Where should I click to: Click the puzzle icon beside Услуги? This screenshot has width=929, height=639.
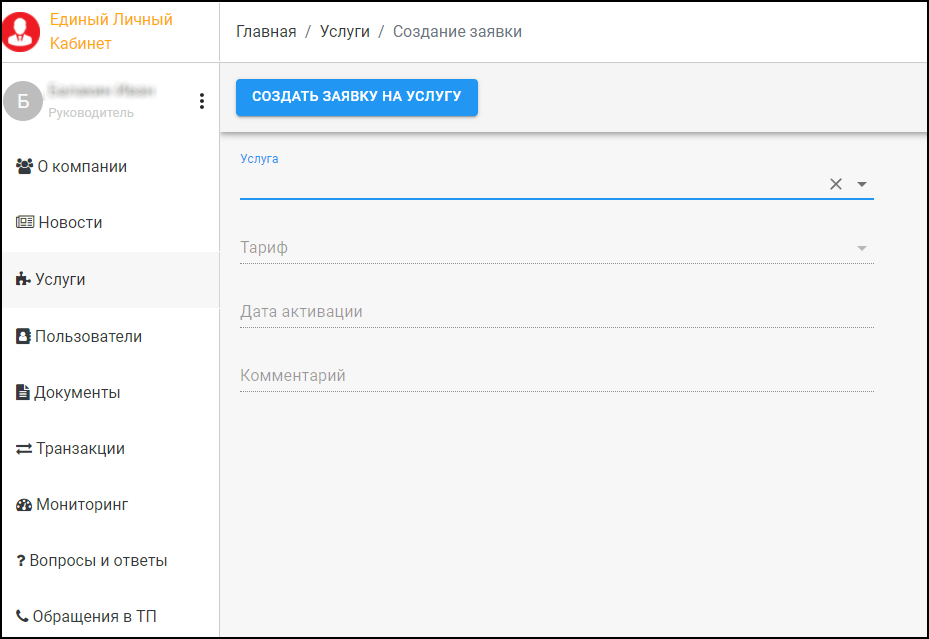pos(23,280)
